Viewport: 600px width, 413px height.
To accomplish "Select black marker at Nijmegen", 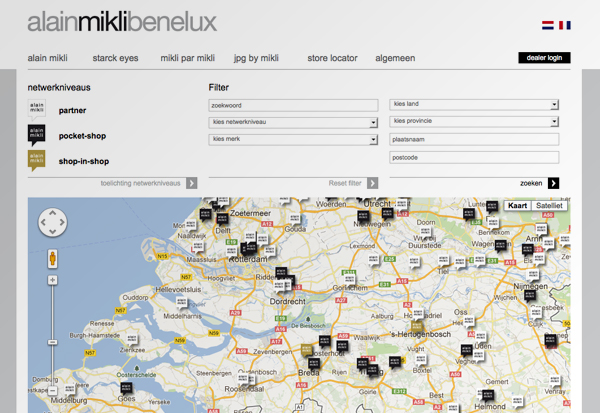I will coord(530,295).
